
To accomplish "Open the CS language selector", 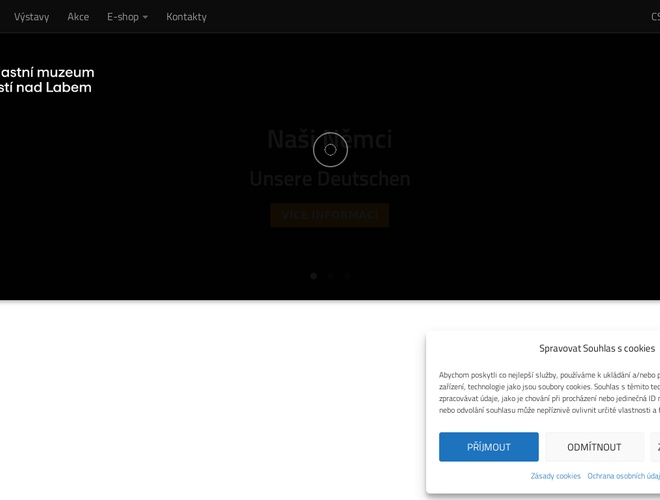I will (654, 17).
